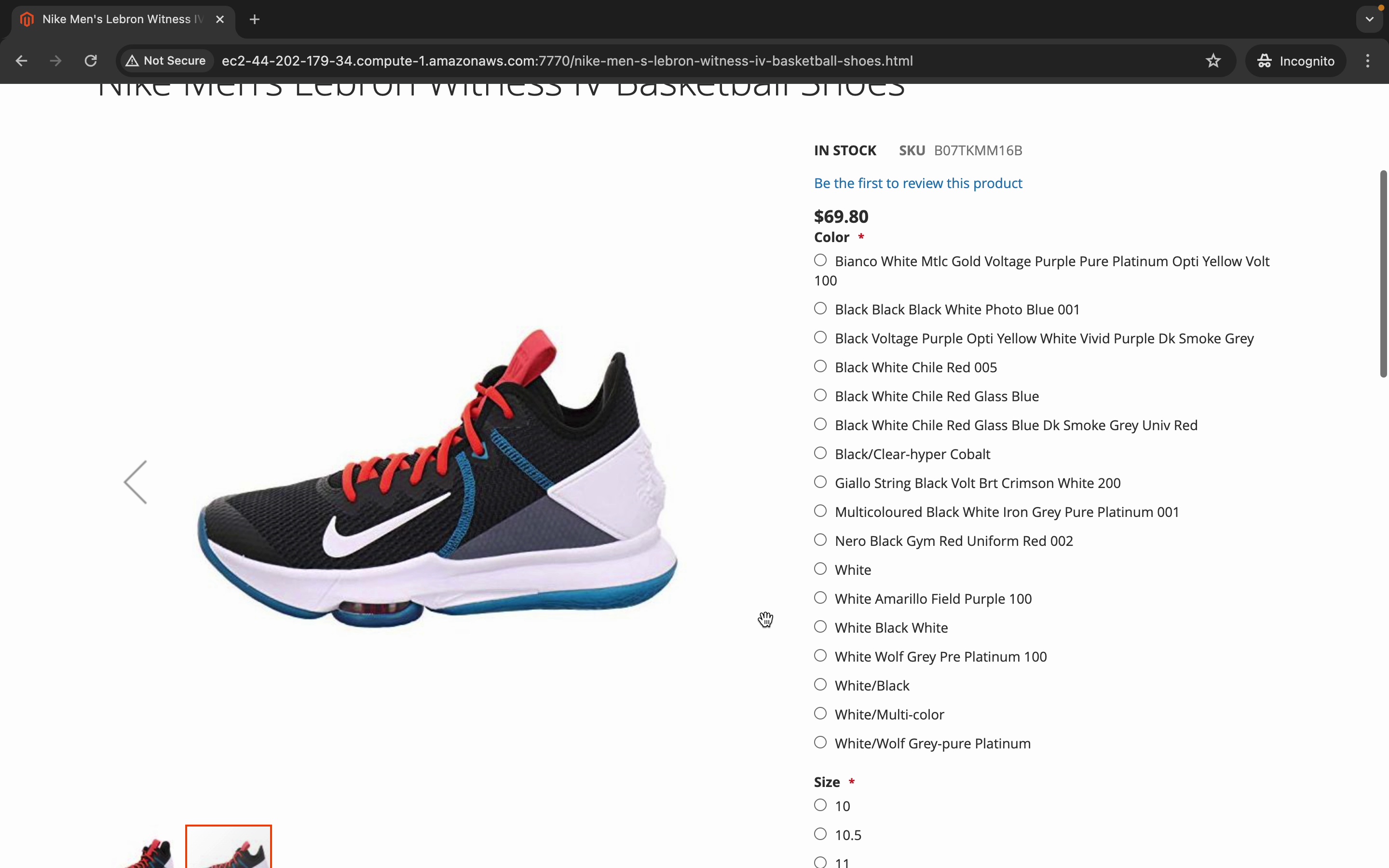The image size is (1389, 868).
Task: Click Be the first to review link
Action: (918, 183)
